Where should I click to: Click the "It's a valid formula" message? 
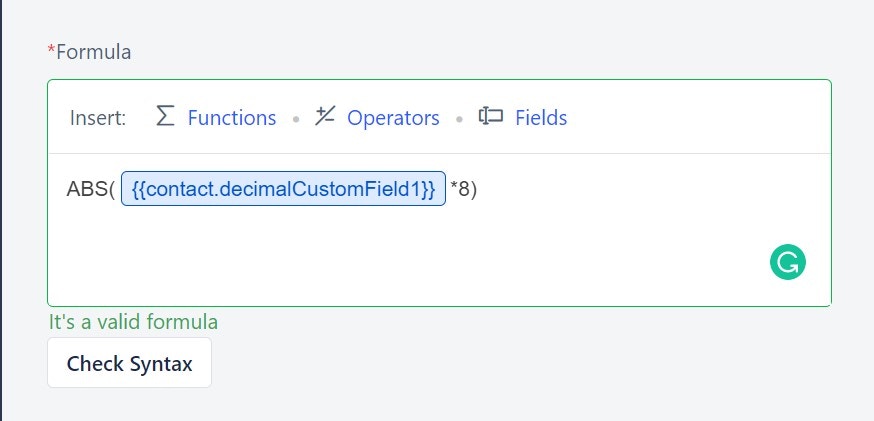(x=133, y=322)
